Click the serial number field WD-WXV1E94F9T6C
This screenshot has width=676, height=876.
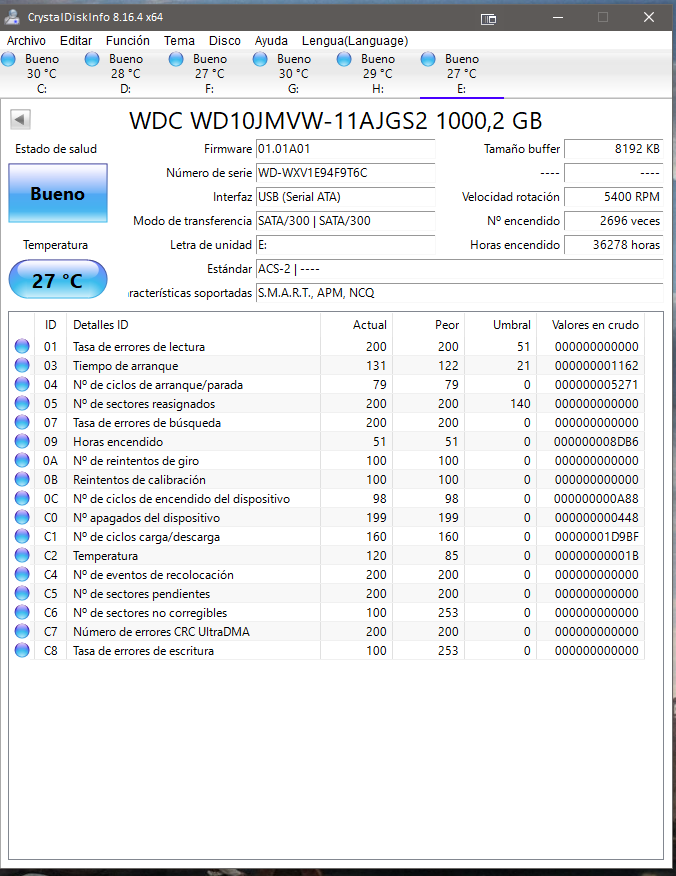(x=345, y=173)
